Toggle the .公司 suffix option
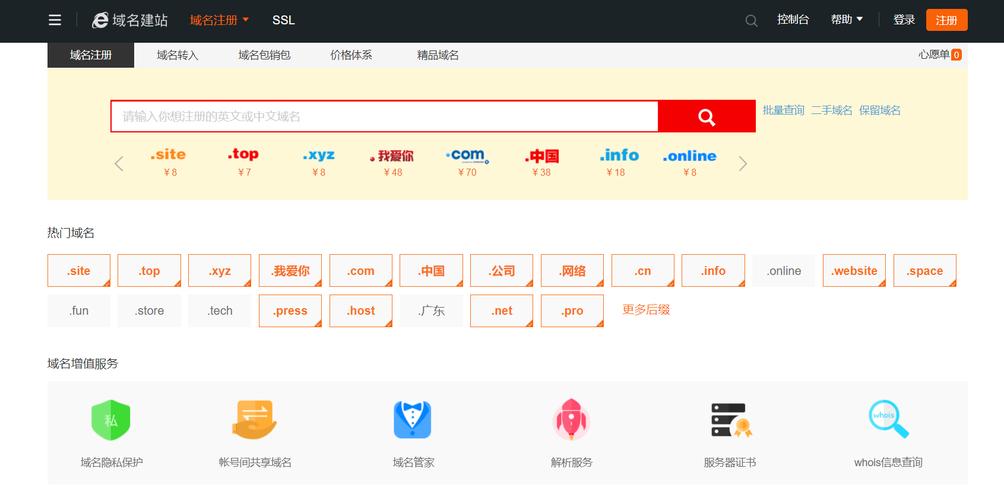The image size is (1004, 500). point(501,271)
